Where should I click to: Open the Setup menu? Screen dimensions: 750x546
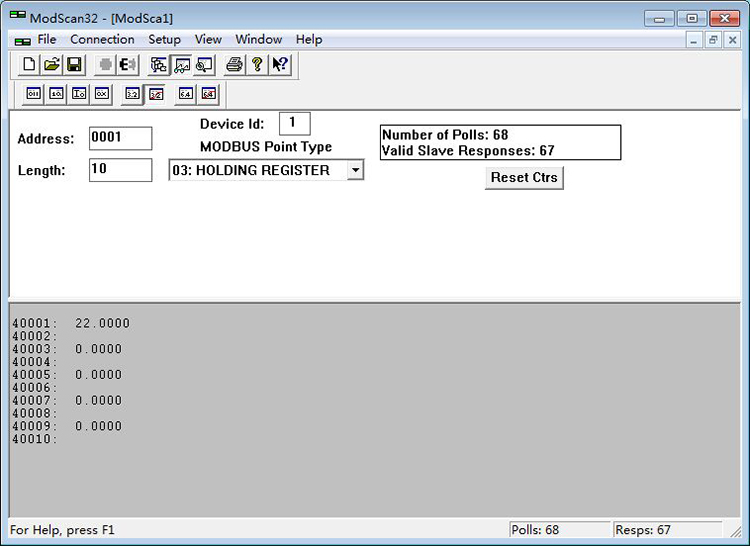(x=164, y=40)
